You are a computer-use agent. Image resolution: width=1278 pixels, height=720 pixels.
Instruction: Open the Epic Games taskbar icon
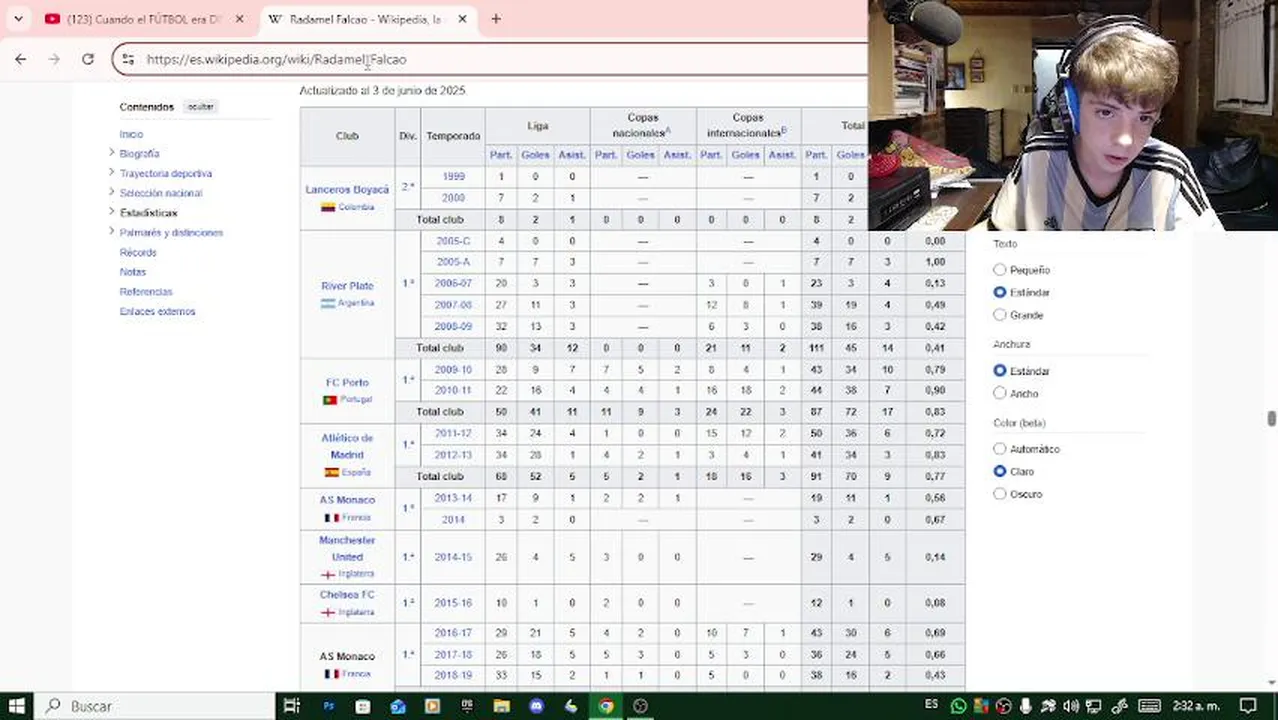coord(467,706)
